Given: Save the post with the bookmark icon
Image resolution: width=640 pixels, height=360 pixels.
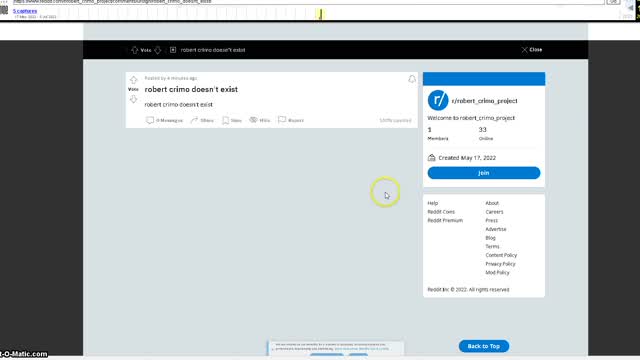Looking at the screenshot, I should [225, 120].
